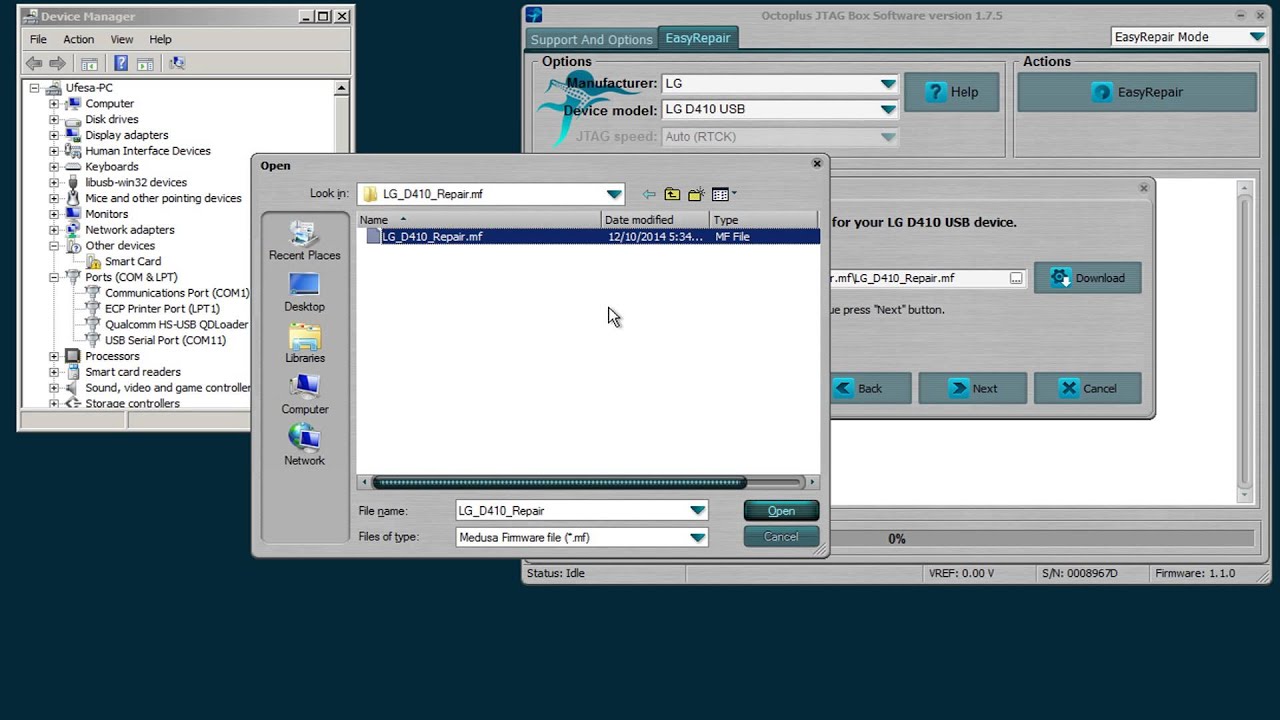1280x720 pixels.
Task: Go to last folder visited in Open dialog
Action: click(x=649, y=194)
